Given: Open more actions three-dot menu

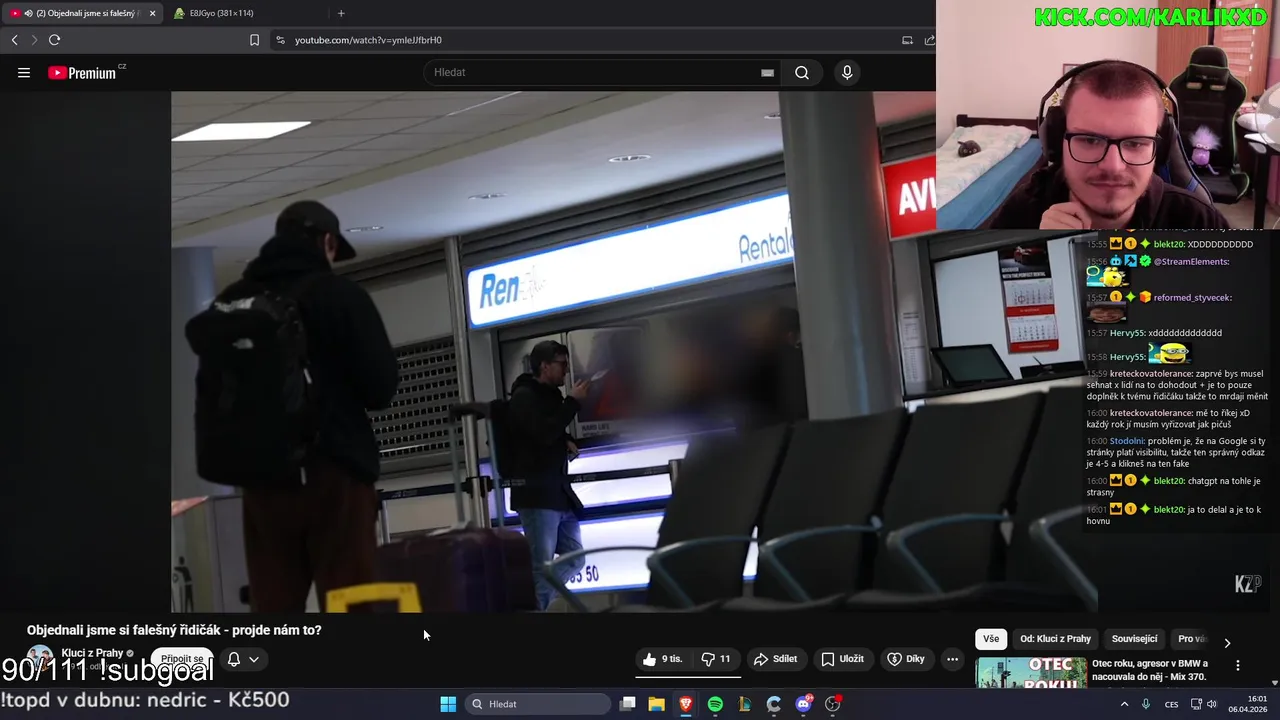Looking at the screenshot, I should tap(952, 659).
